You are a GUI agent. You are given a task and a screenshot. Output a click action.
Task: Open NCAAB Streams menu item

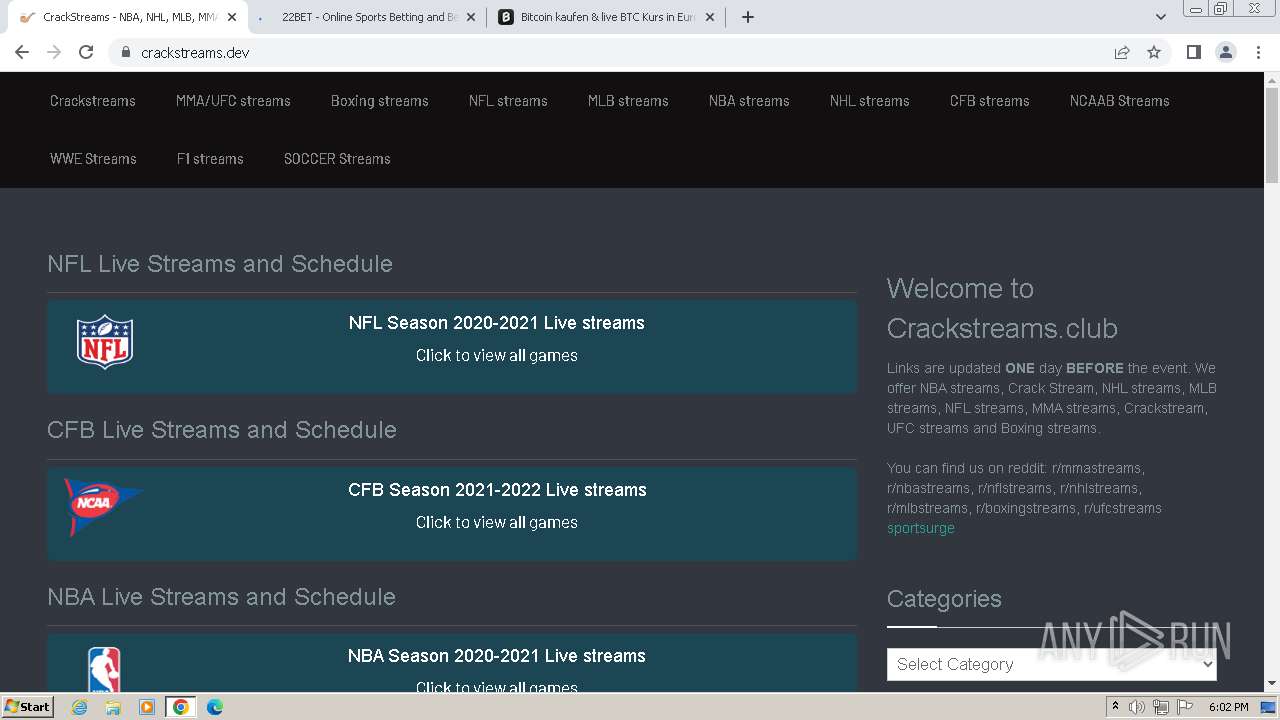point(1120,101)
